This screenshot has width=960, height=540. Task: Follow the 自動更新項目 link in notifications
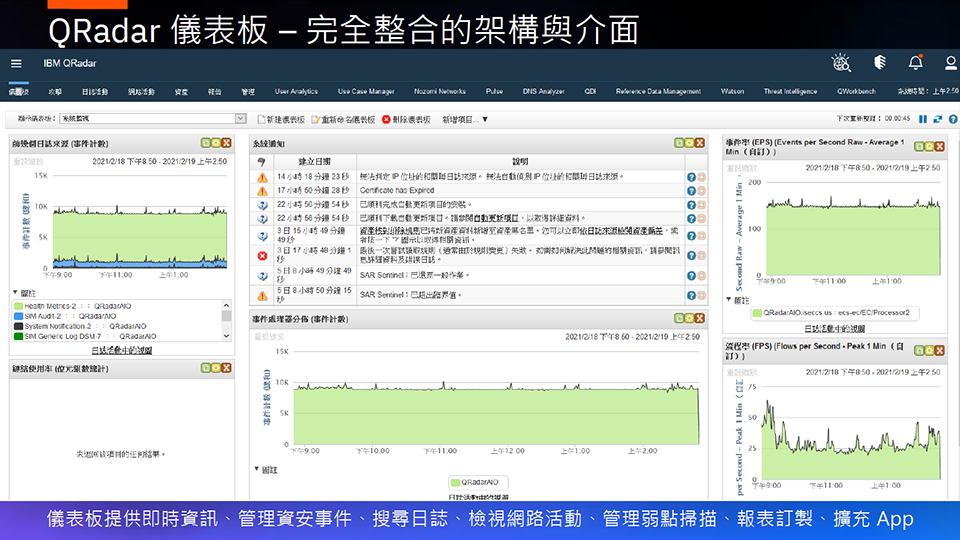point(496,218)
